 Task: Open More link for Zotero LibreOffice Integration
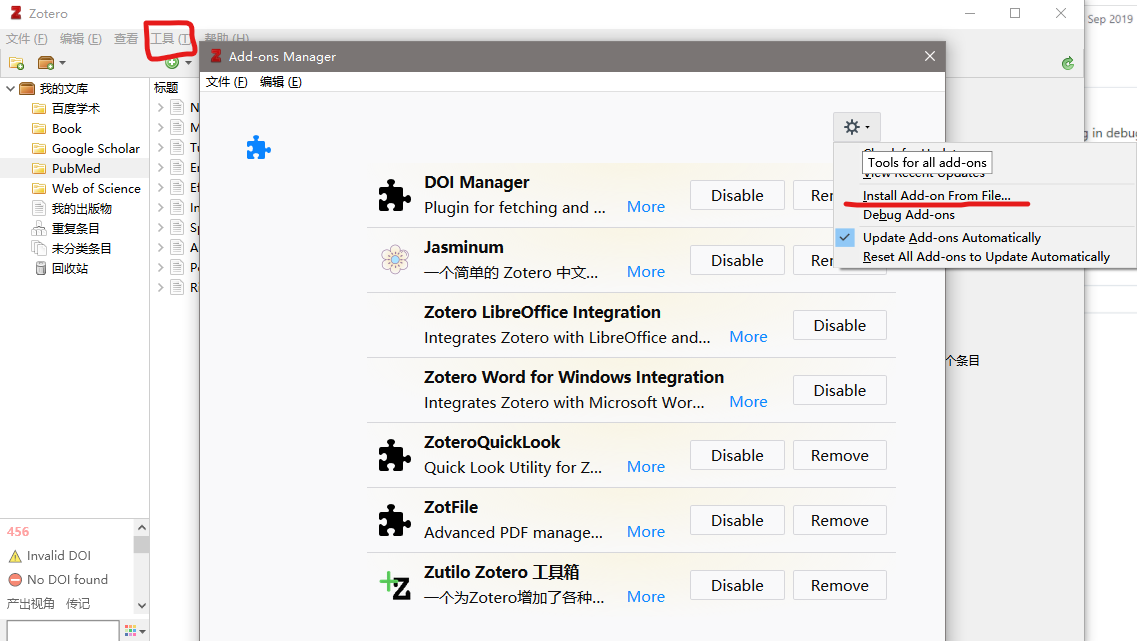pyautogui.click(x=748, y=336)
